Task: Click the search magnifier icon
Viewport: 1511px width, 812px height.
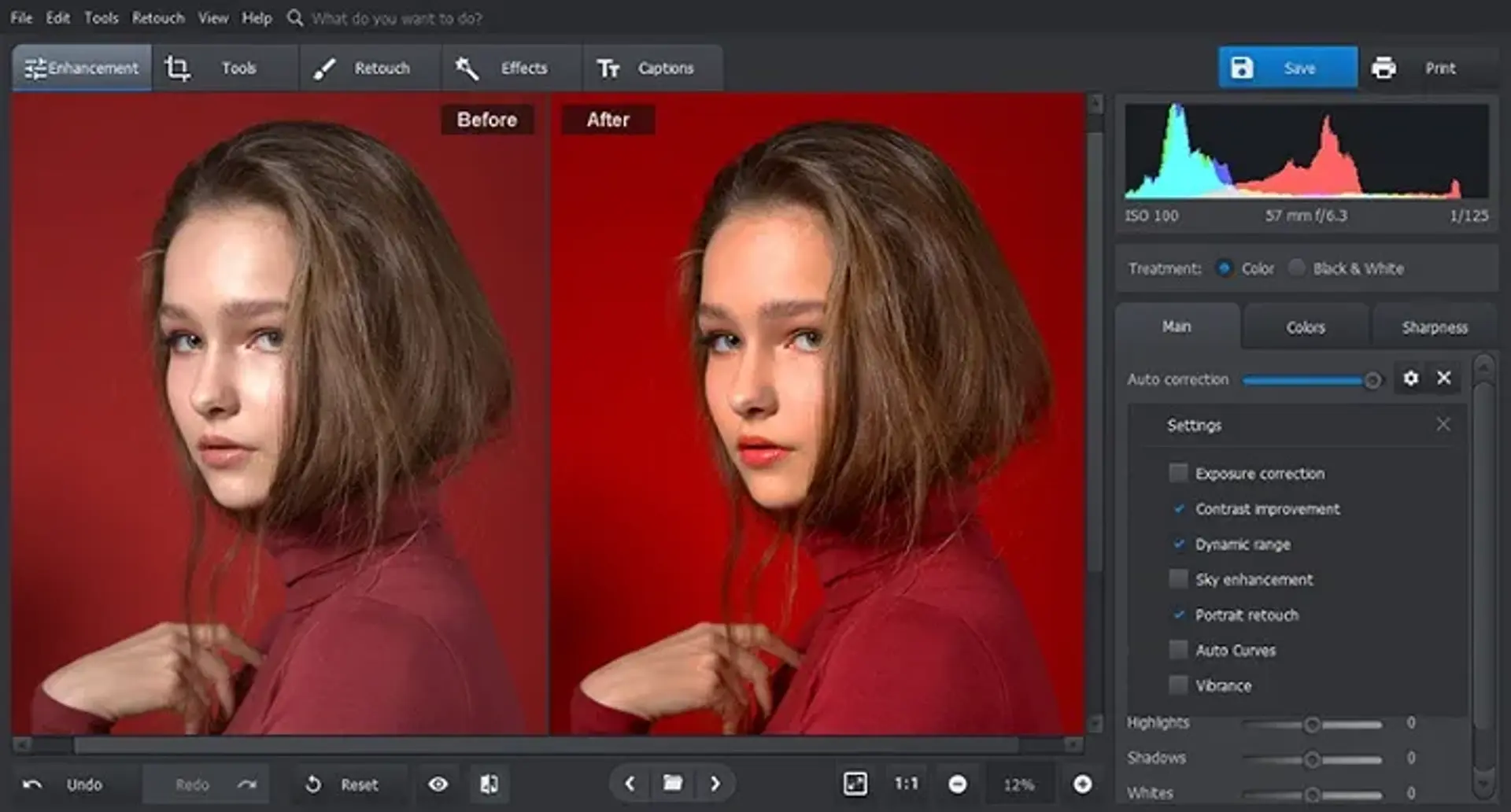Action: tap(294, 17)
